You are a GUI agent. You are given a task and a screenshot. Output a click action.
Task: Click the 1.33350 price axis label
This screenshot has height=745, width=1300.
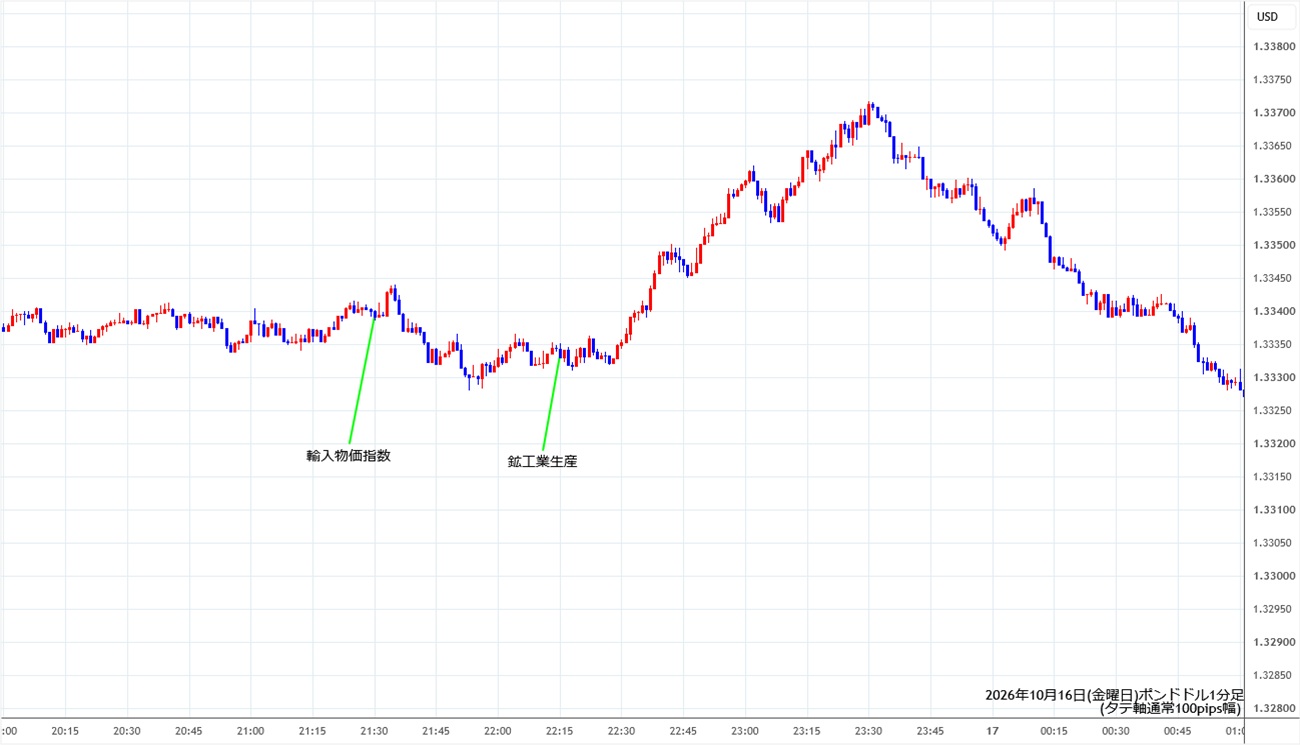pyautogui.click(x=1272, y=344)
